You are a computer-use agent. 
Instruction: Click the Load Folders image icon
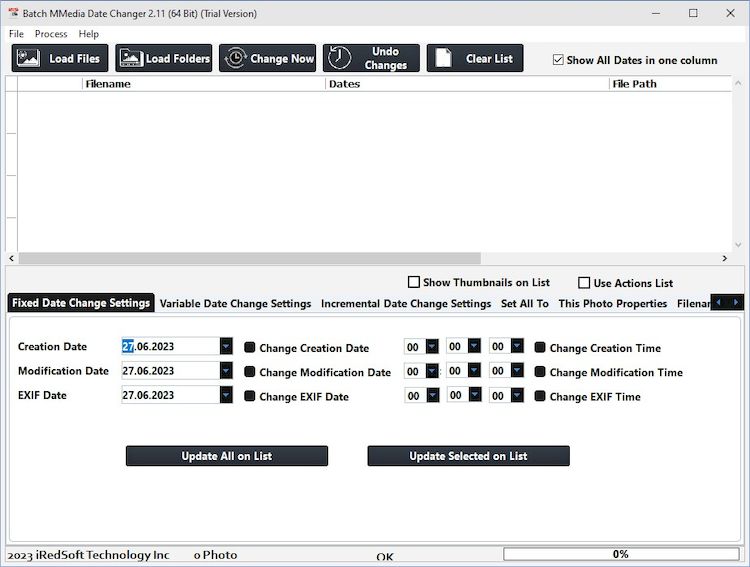(131, 58)
